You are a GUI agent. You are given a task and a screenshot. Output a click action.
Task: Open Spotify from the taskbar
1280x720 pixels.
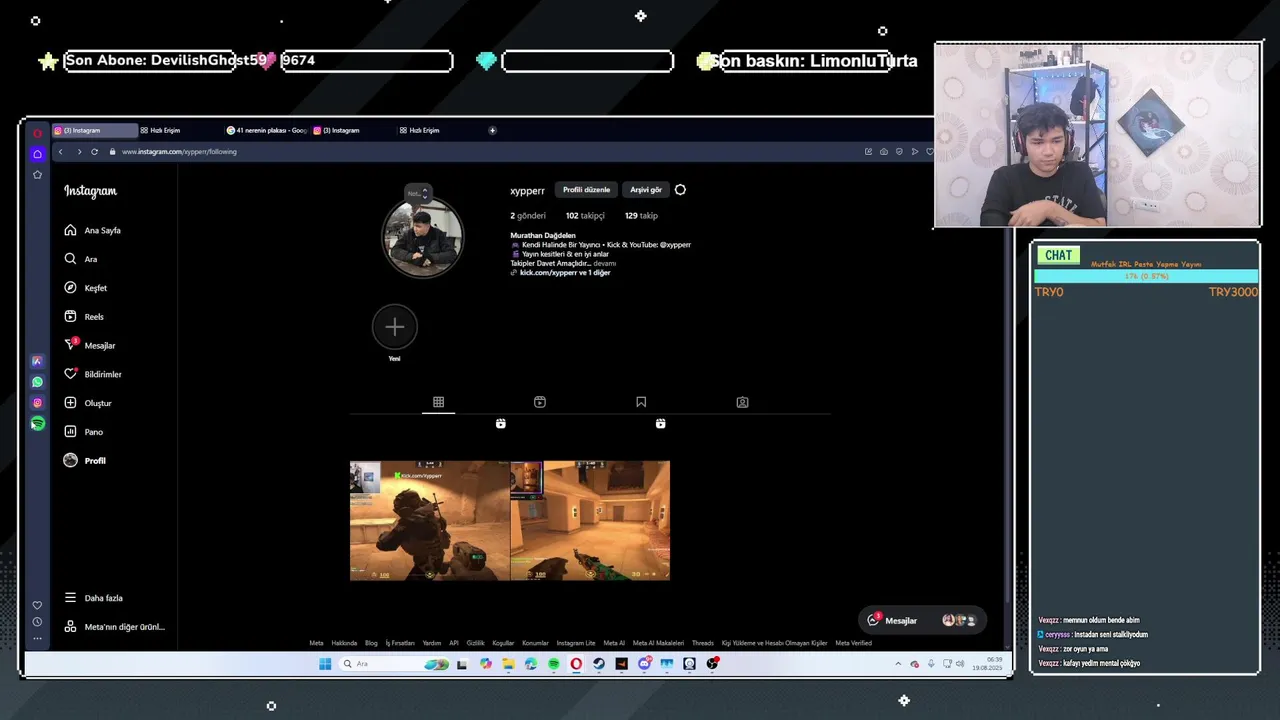pyautogui.click(x=554, y=664)
